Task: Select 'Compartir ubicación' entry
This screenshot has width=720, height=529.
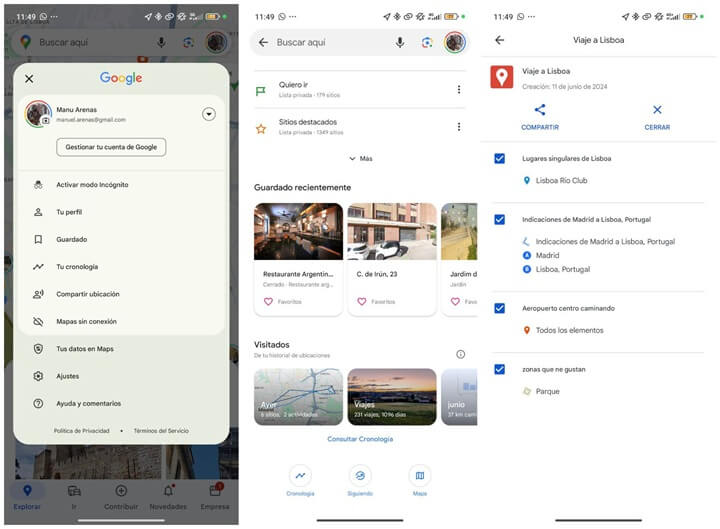Action: pyautogui.click(x=122, y=294)
